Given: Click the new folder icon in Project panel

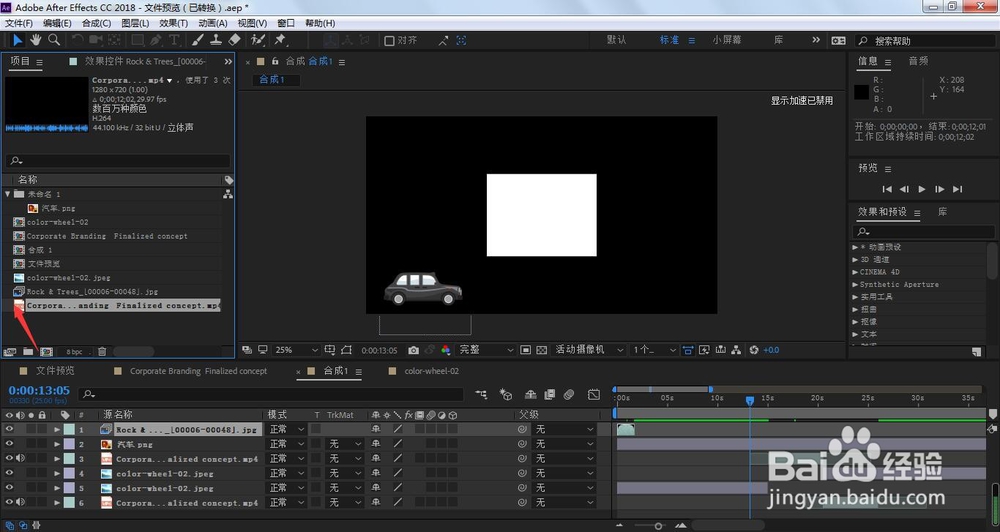Looking at the screenshot, I should (28, 351).
